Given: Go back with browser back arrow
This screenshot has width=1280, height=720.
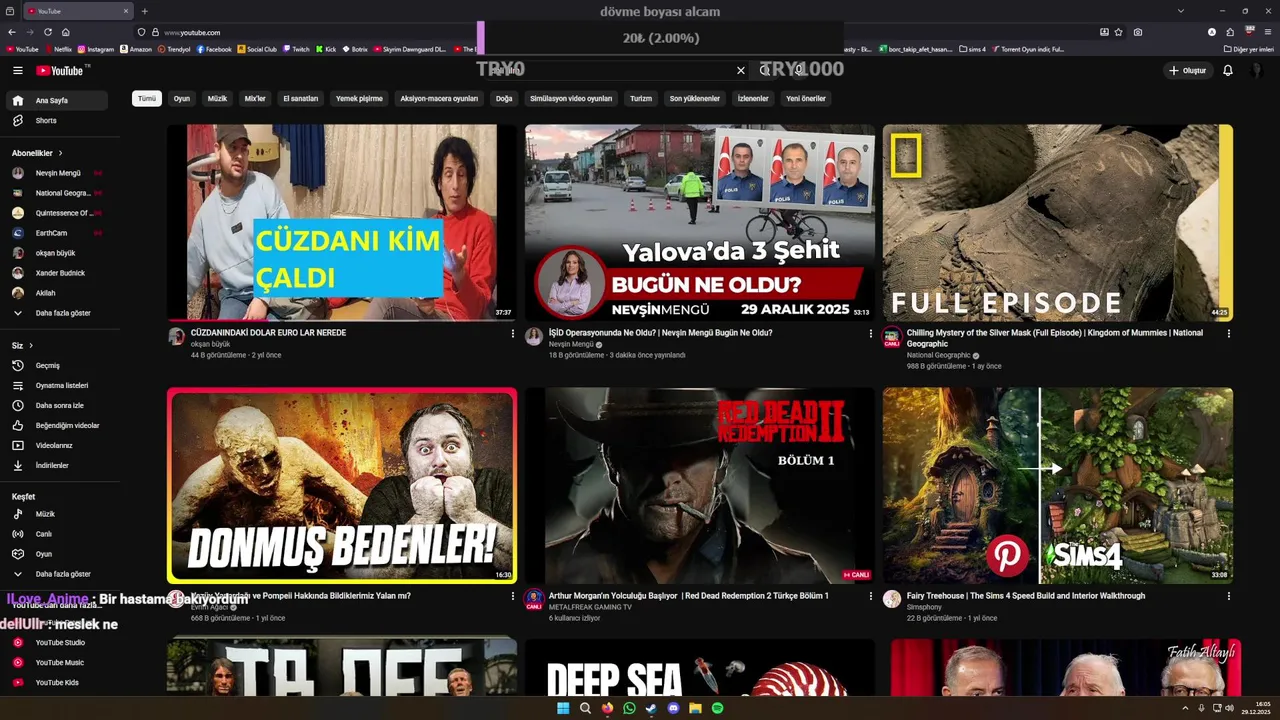Looking at the screenshot, I should (x=11, y=32).
